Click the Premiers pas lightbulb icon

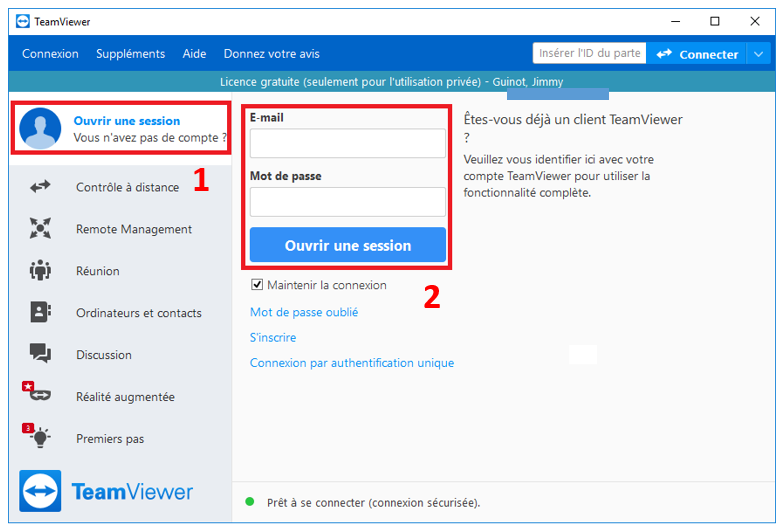(x=37, y=437)
